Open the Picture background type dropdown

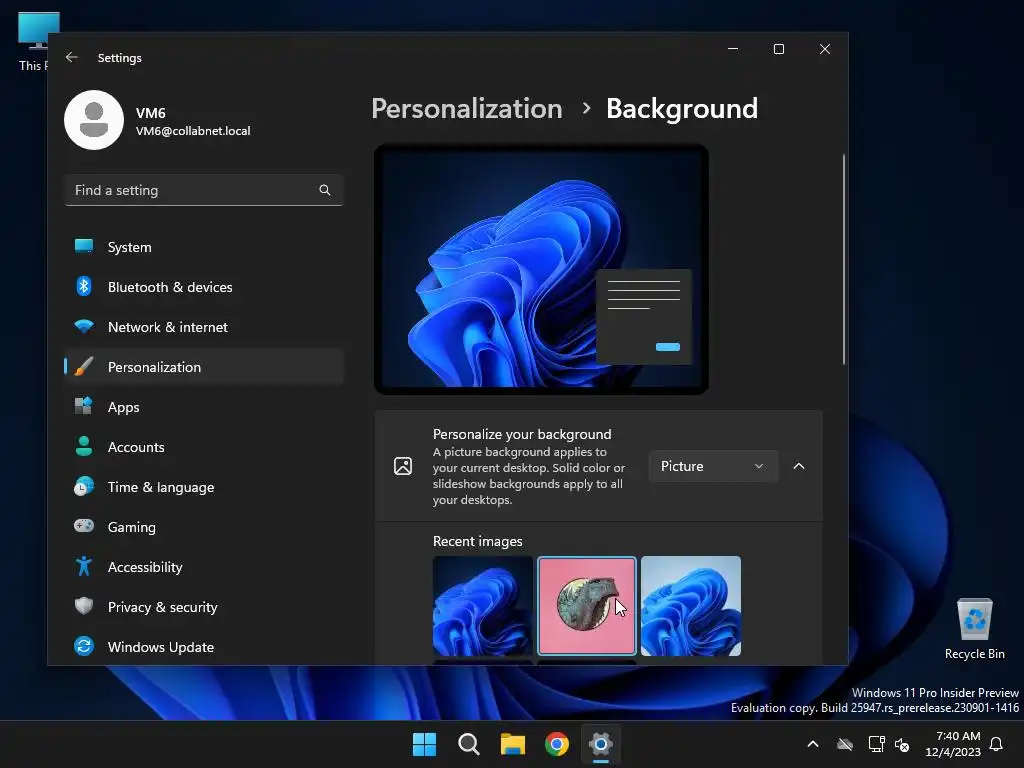(x=713, y=466)
